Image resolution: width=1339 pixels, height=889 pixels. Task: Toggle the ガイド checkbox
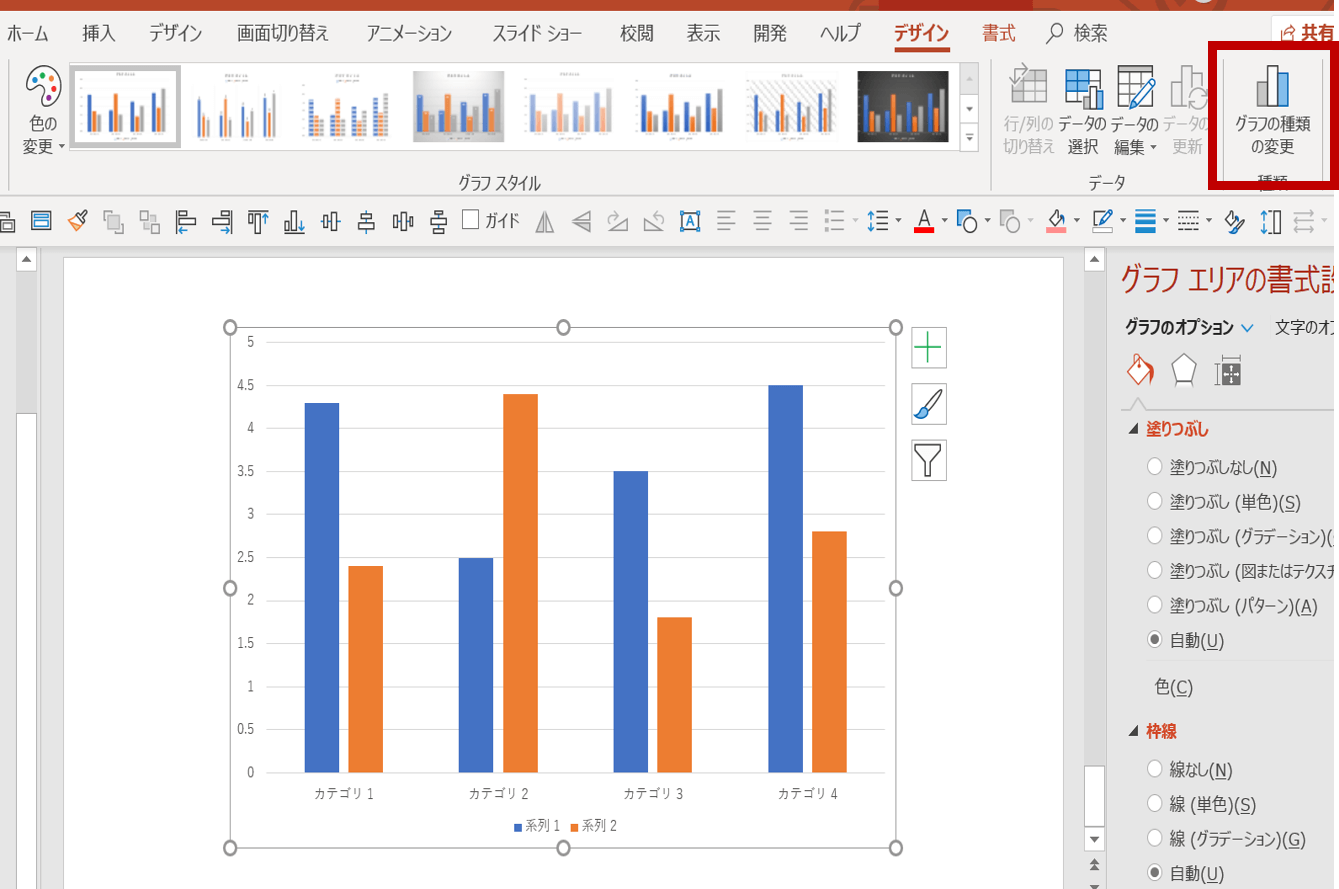471,220
